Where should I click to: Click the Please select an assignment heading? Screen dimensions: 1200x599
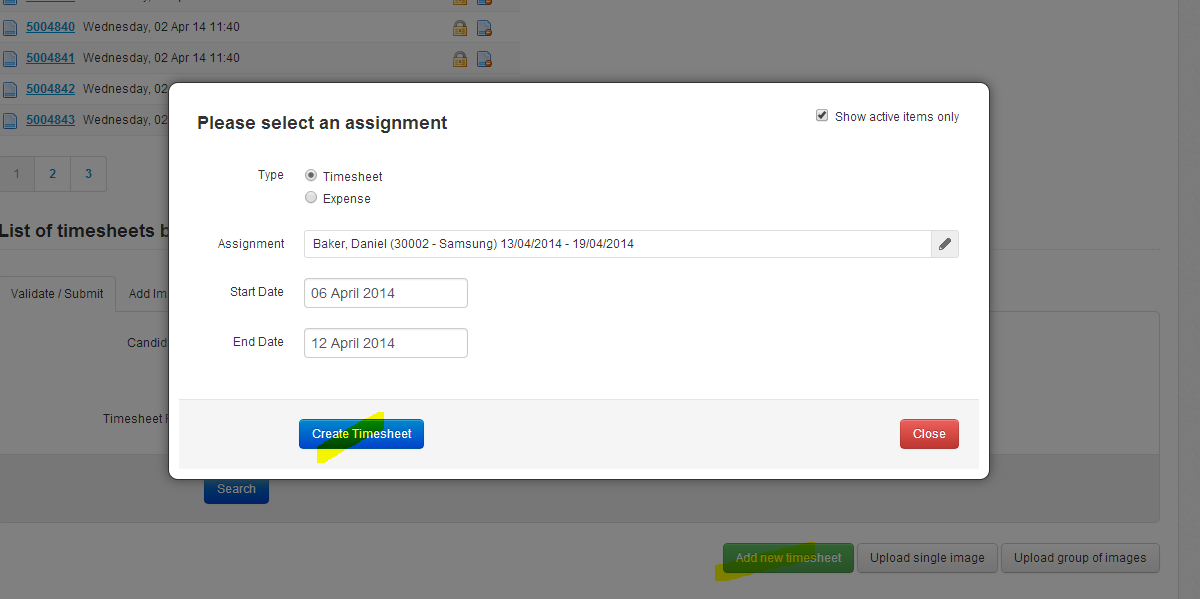[x=322, y=123]
